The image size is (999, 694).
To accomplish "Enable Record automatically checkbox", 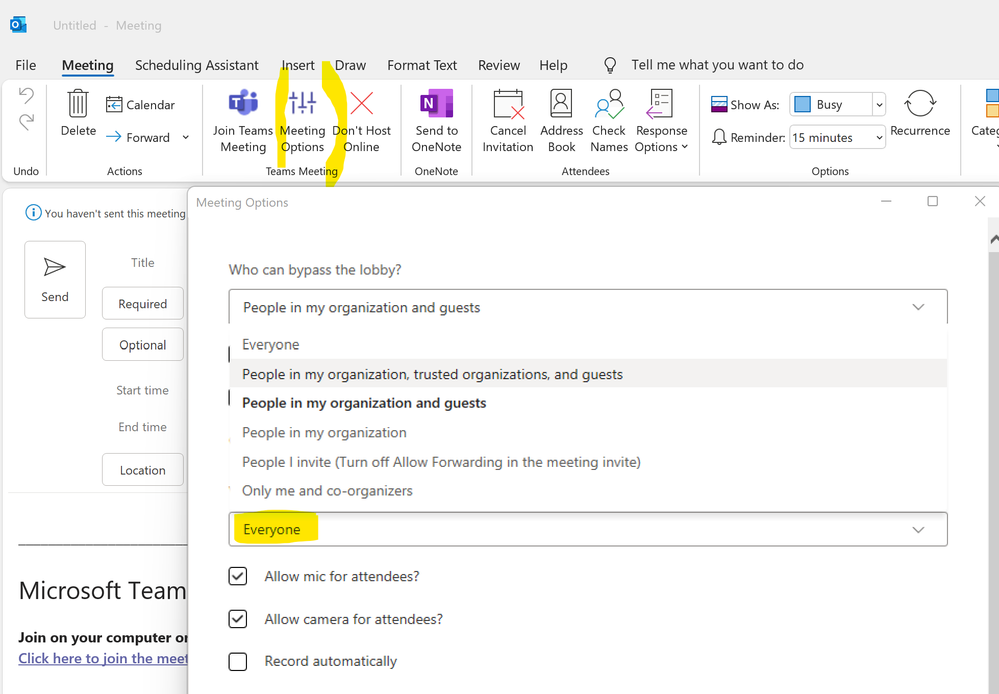I will pyautogui.click(x=238, y=661).
